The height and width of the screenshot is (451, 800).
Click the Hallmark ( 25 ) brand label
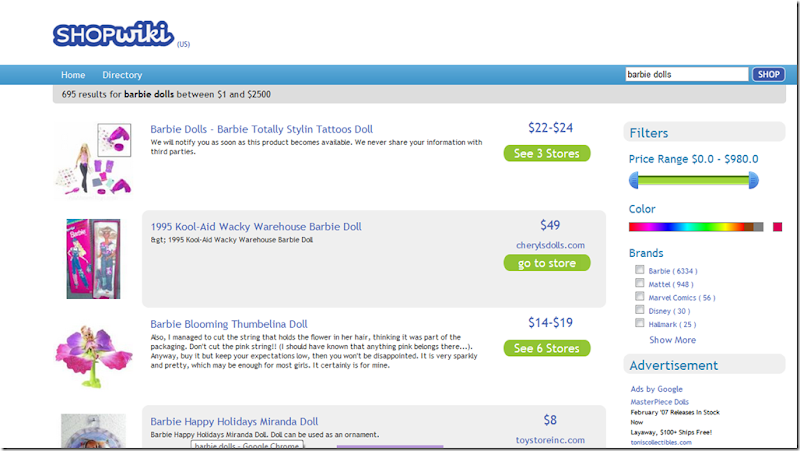click(672, 324)
